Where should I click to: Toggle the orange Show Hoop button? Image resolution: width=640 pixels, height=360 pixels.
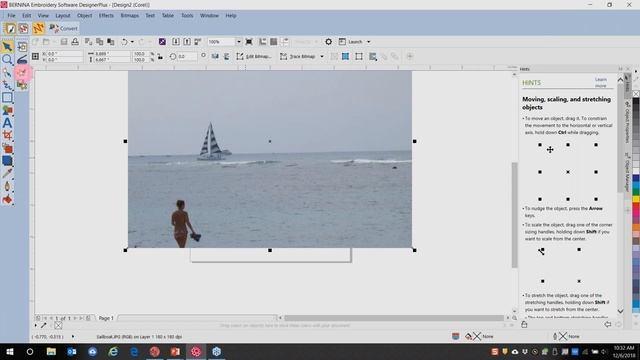38,28
